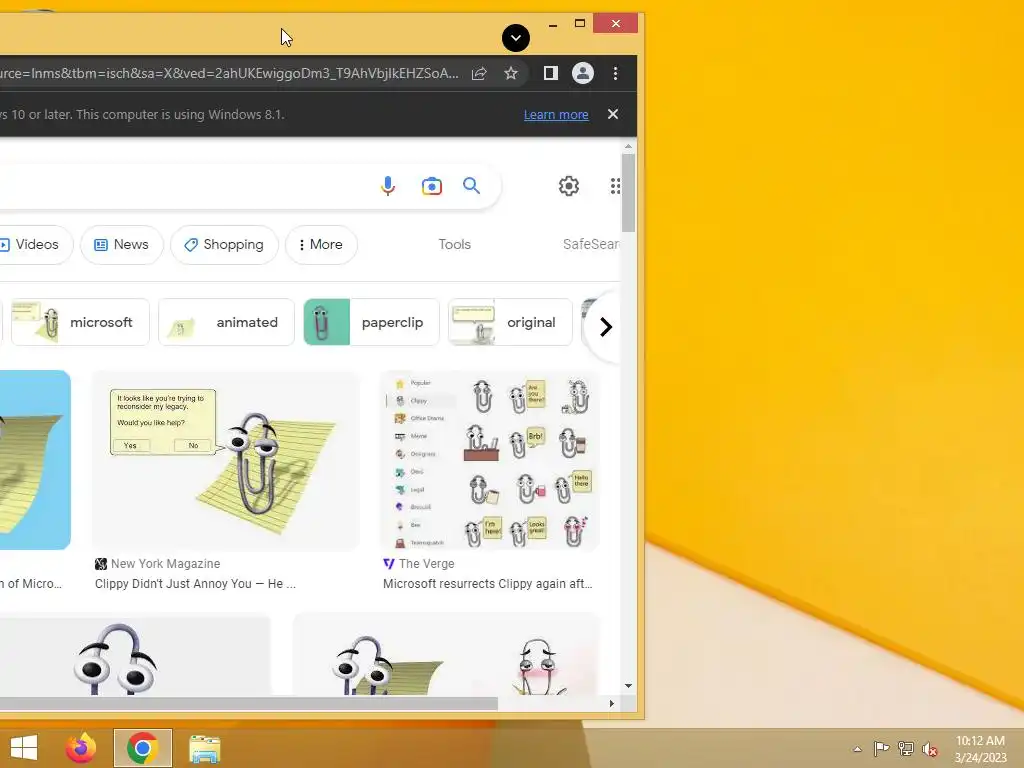Share this page from address bar
Screen dimensions: 1024x768
(479, 73)
